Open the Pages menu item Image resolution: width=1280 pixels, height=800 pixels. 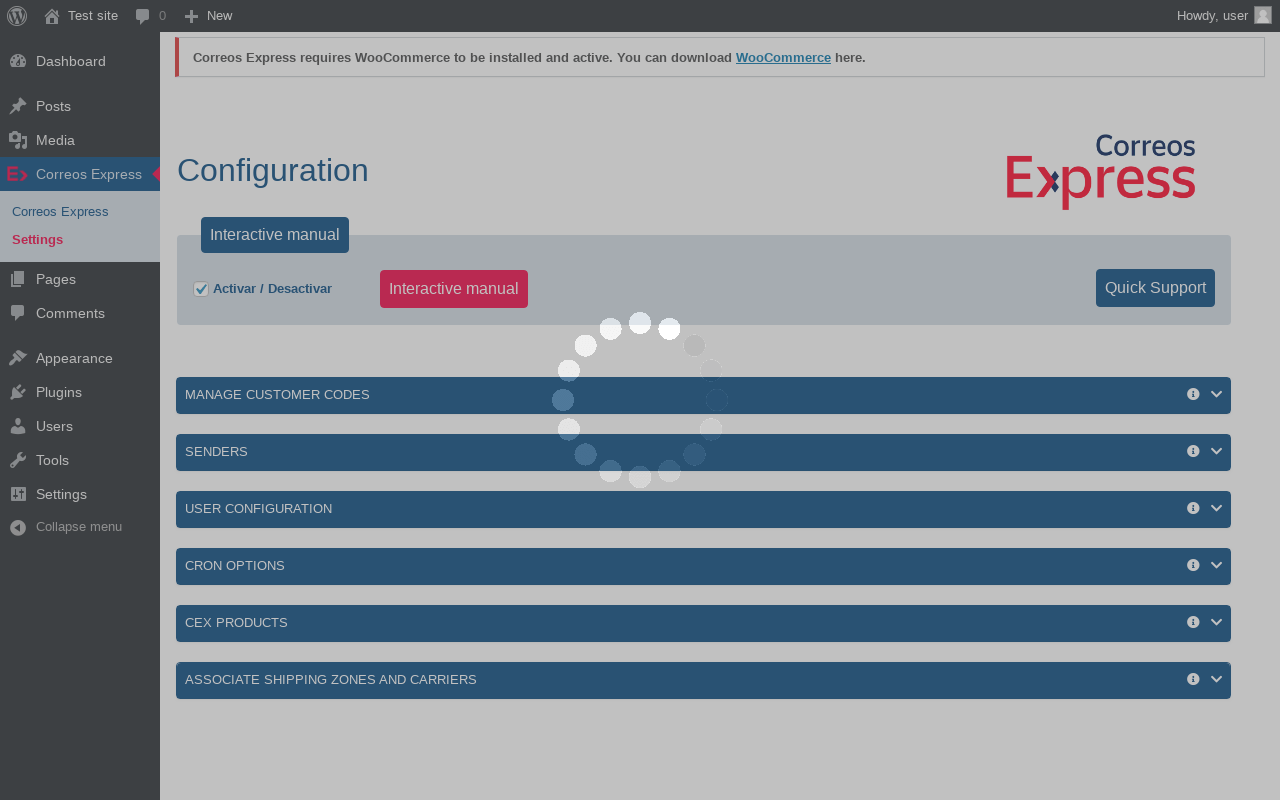[x=80, y=279]
